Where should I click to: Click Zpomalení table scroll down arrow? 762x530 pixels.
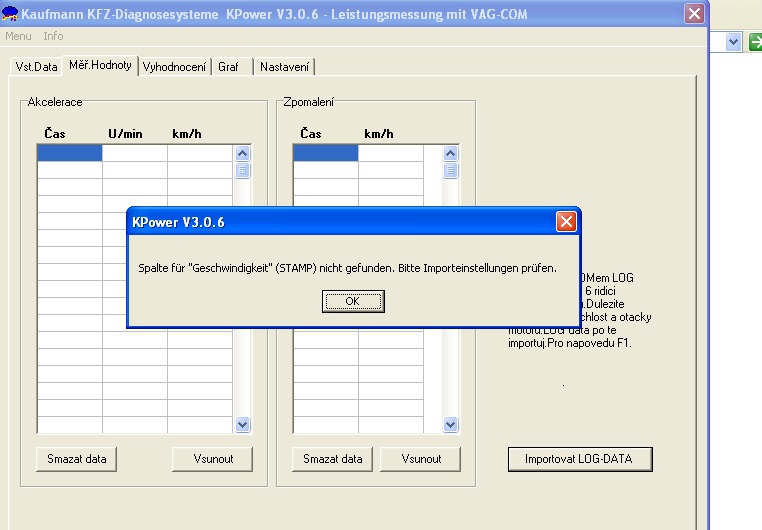coord(450,425)
